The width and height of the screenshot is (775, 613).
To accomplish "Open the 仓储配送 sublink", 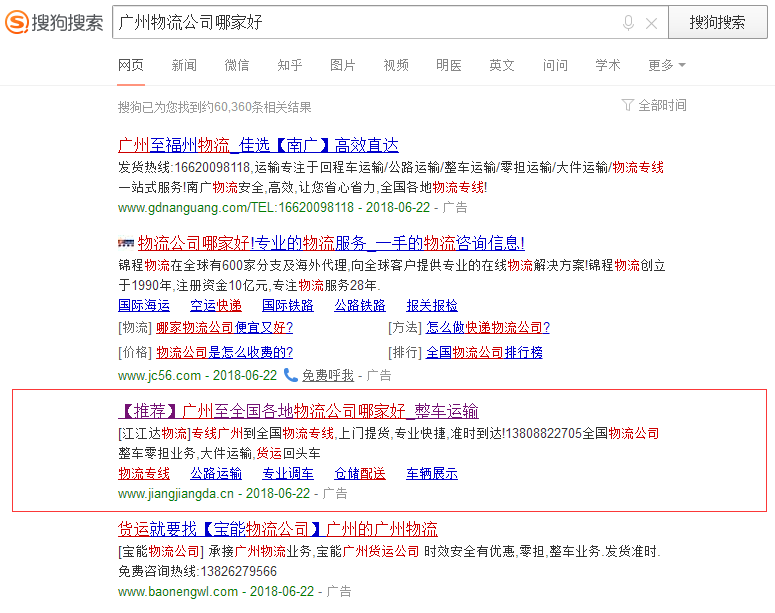I will (x=360, y=474).
